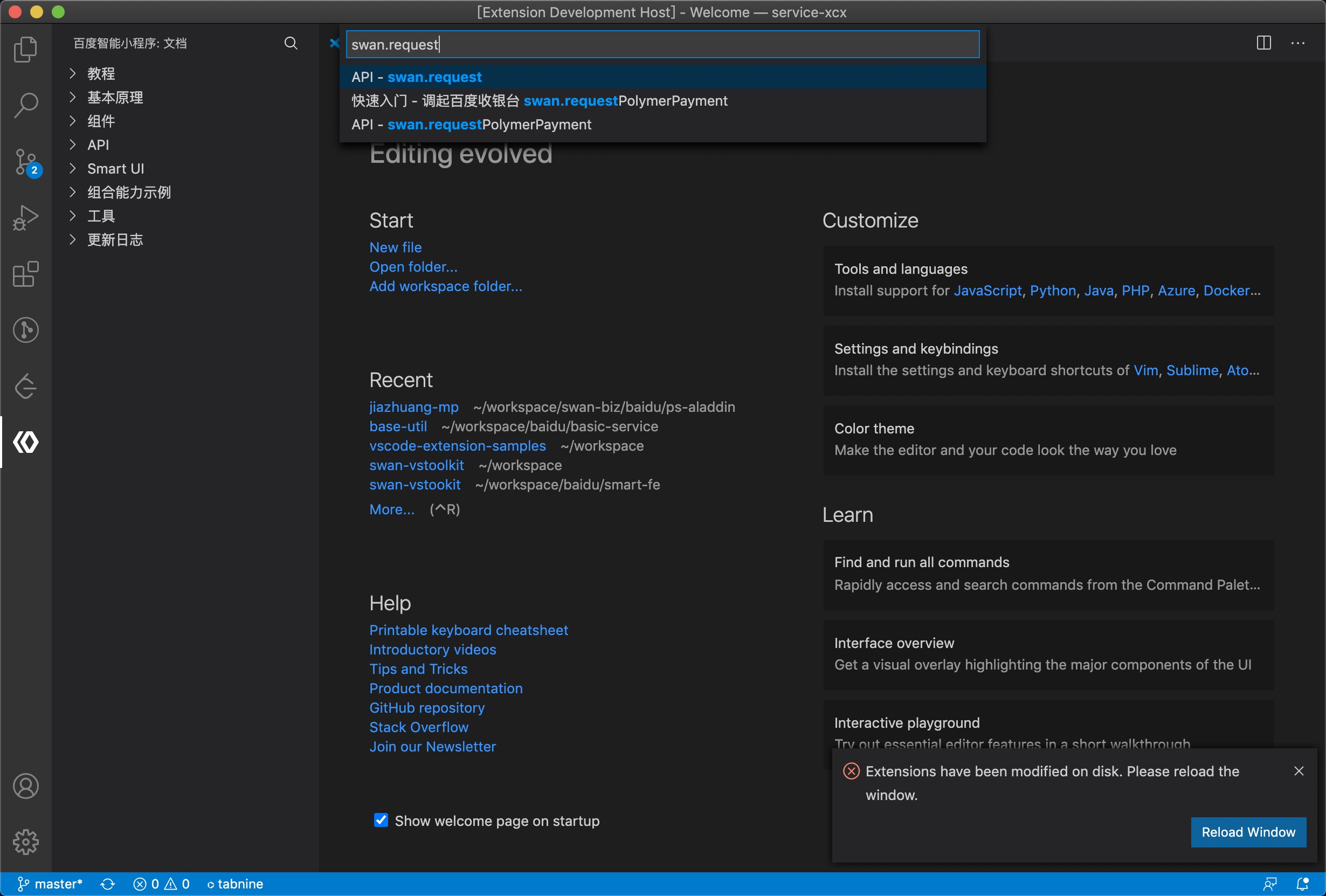The height and width of the screenshot is (896, 1326).
Task: Open recent project jiazhuang-mp
Action: tap(413, 407)
